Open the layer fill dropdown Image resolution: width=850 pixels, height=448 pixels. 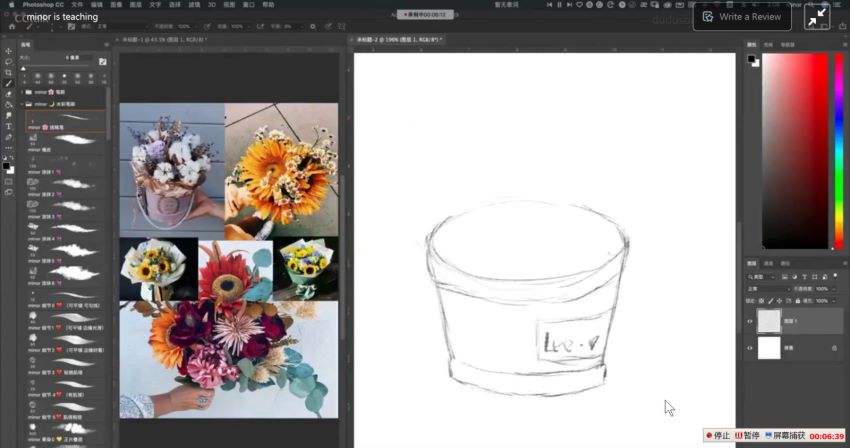tap(834, 300)
